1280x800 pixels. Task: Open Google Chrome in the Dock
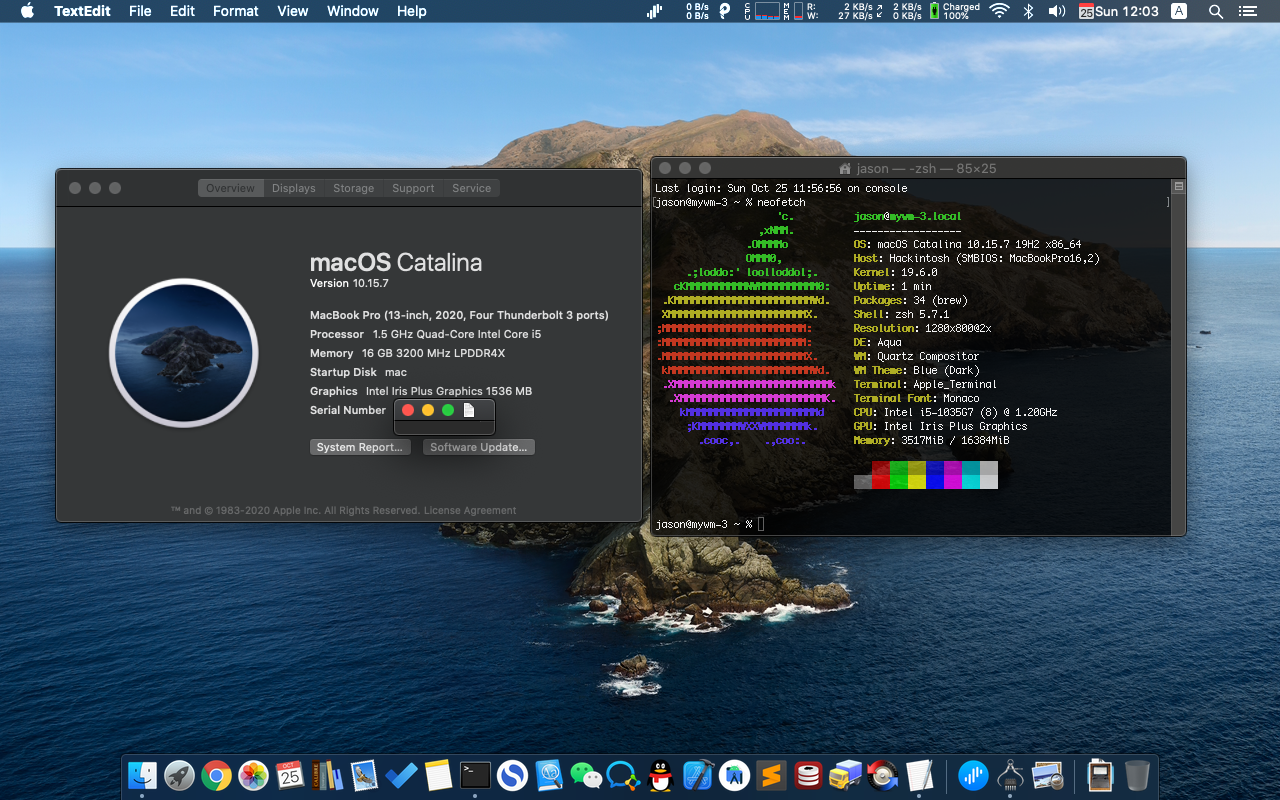point(217,775)
